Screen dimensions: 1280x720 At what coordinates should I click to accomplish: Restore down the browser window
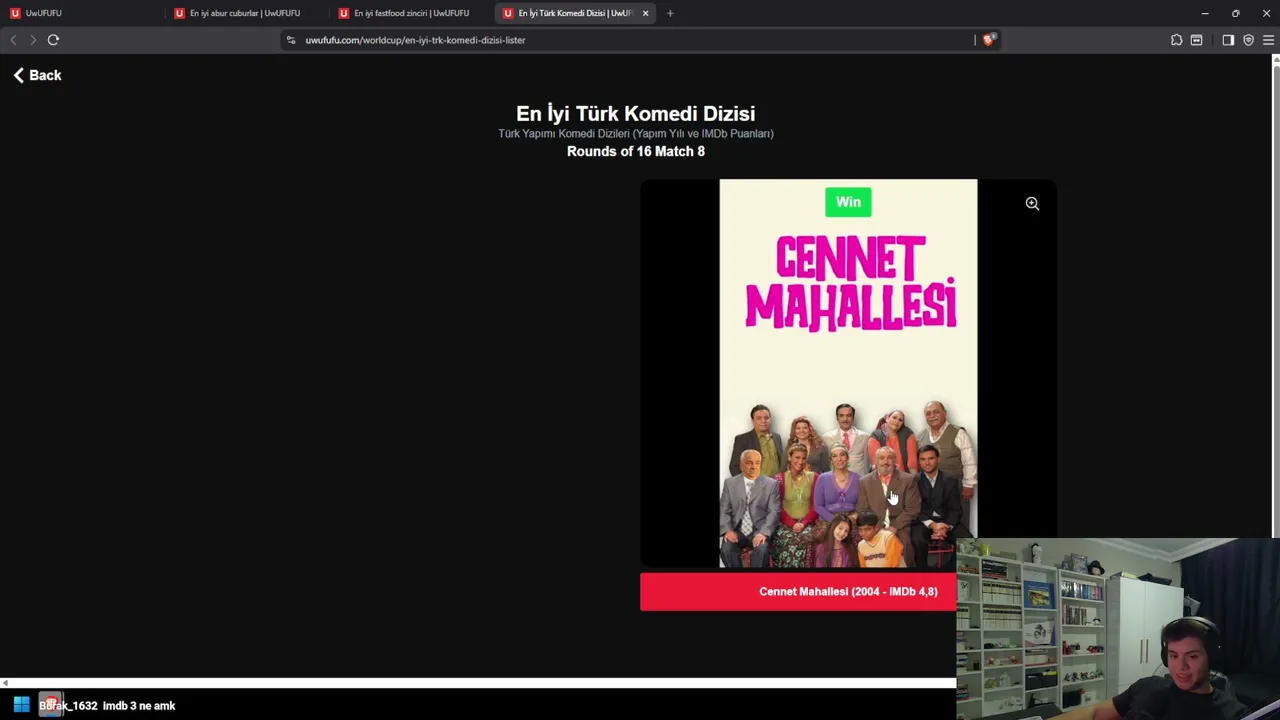(x=1236, y=13)
